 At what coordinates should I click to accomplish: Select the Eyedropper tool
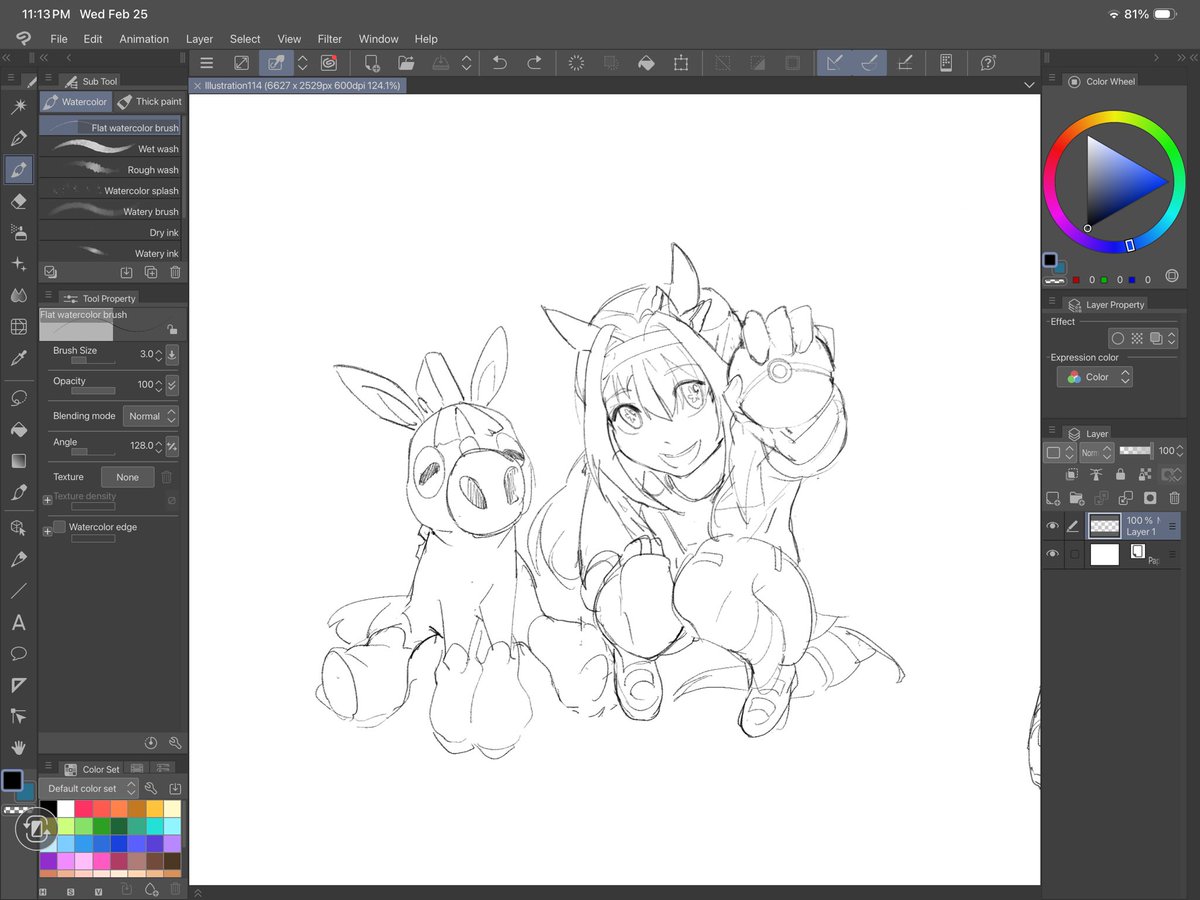[x=19, y=358]
